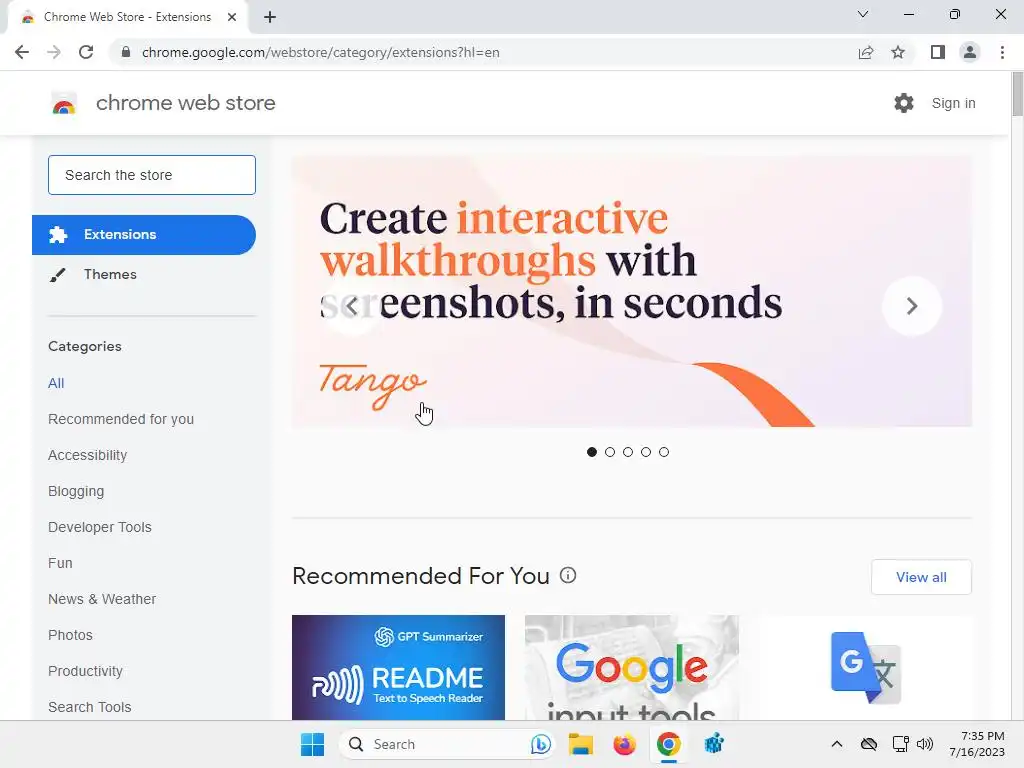Bookmark this tab with the star icon
The height and width of the screenshot is (768, 1024).
898,52
